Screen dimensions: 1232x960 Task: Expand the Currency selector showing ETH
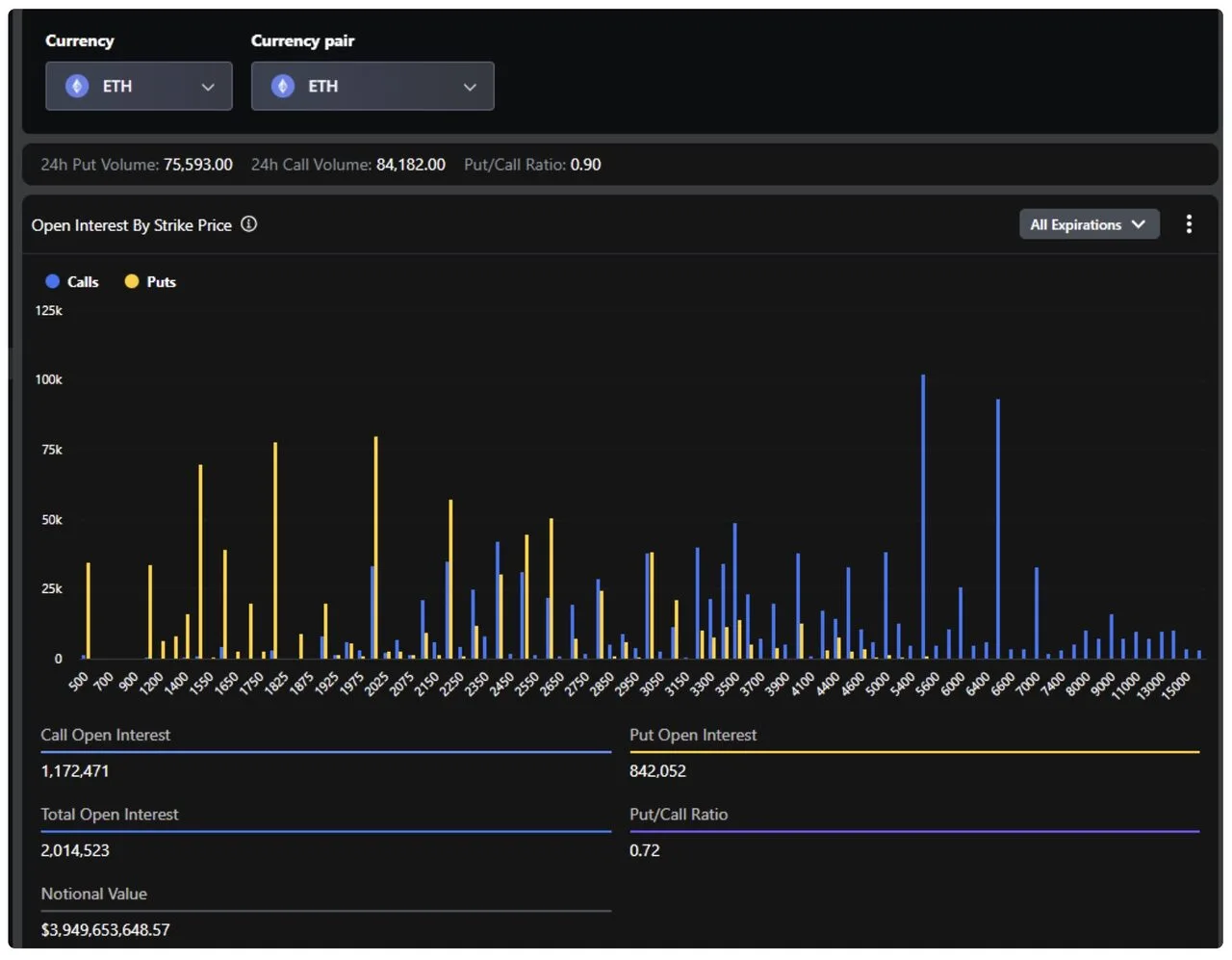click(138, 86)
